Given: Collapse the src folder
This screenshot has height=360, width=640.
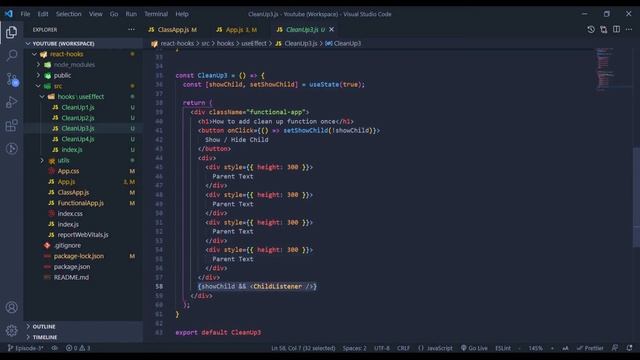Looking at the screenshot, I should point(58,86).
